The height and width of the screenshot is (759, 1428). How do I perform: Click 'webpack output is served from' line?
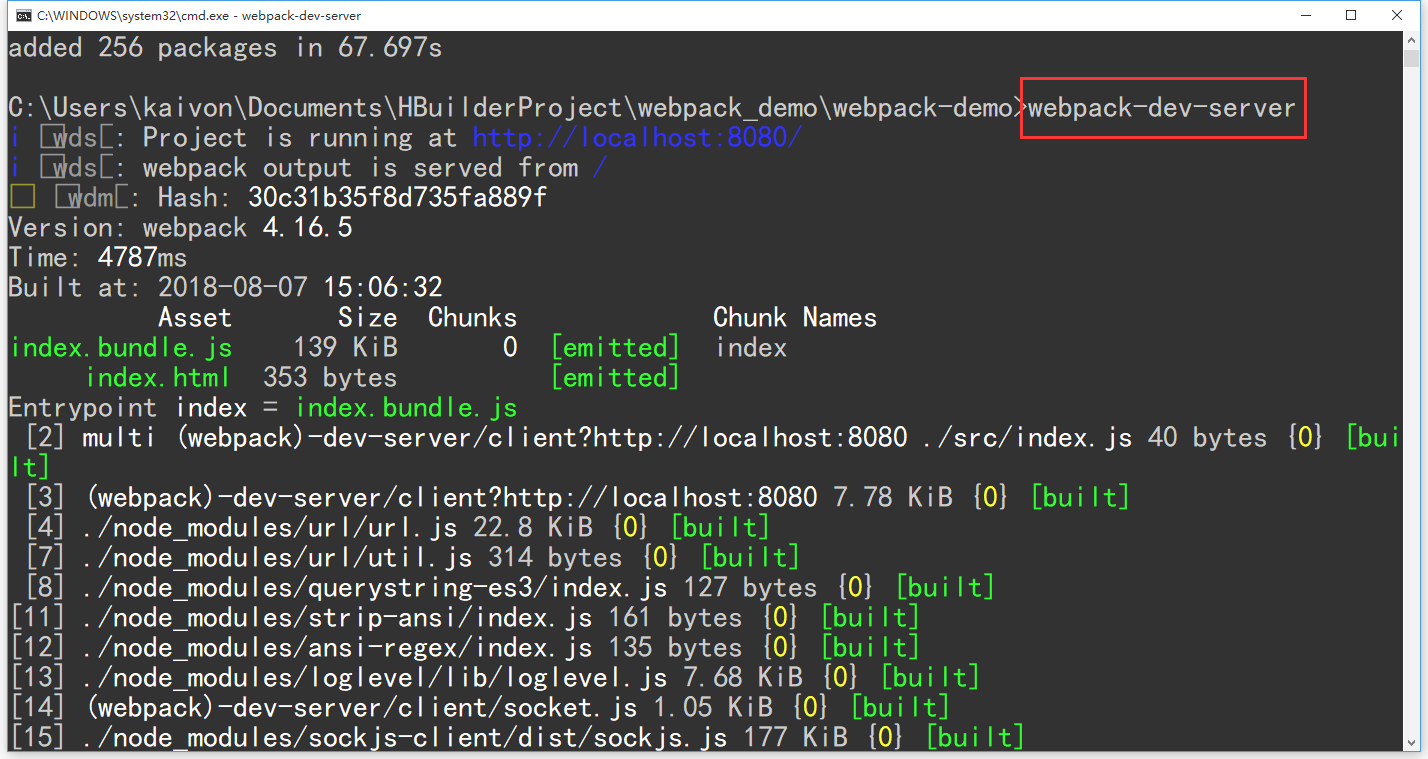tap(307, 167)
